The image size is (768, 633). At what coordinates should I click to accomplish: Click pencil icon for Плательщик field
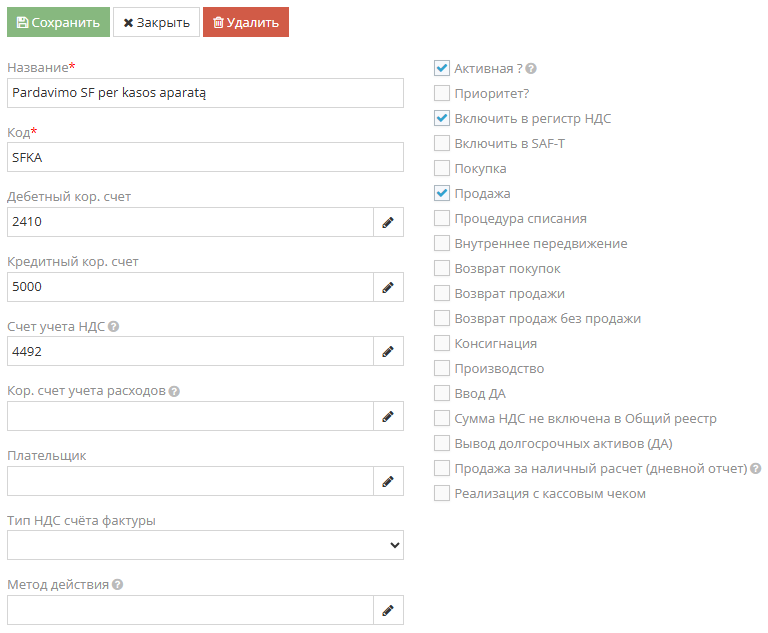tap(388, 481)
